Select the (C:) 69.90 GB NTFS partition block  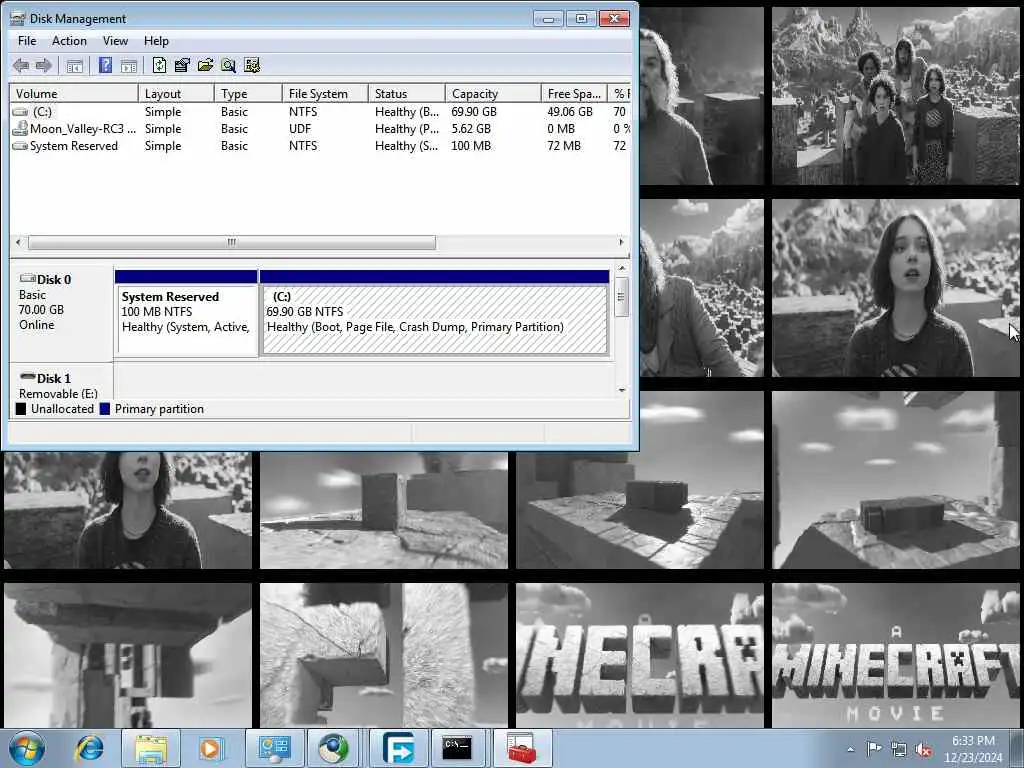(x=434, y=313)
